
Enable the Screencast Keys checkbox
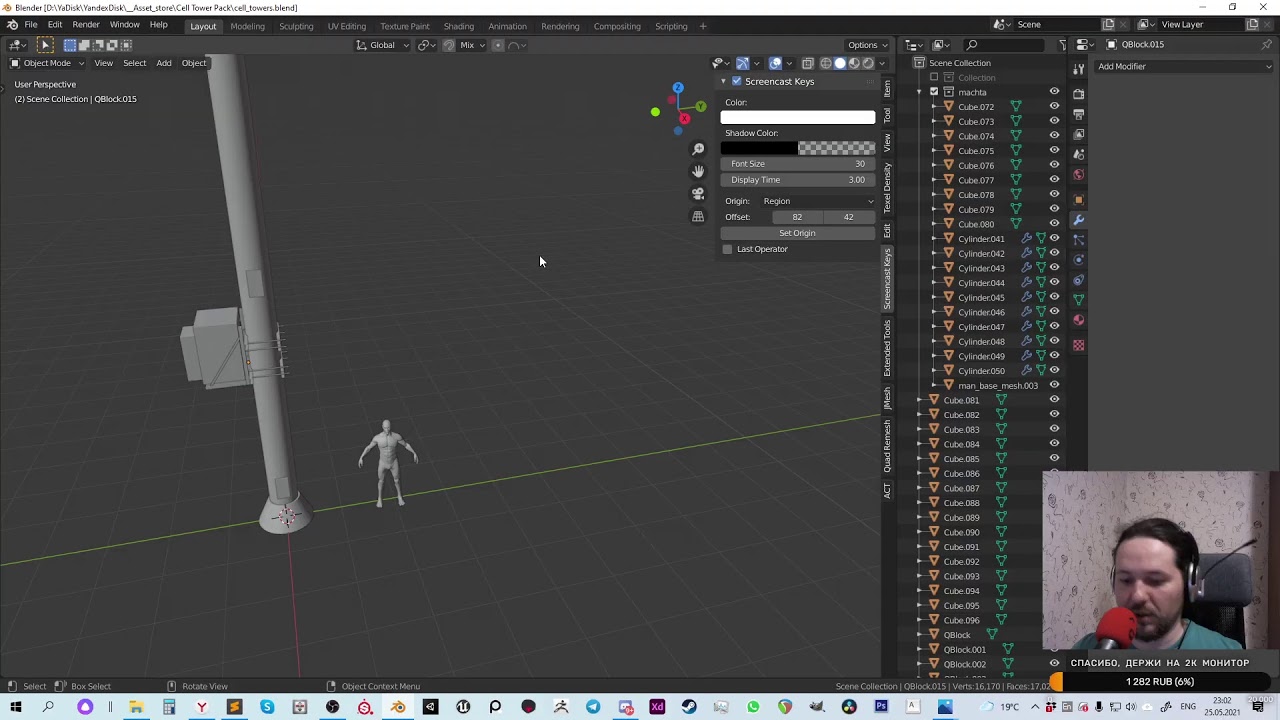point(737,81)
